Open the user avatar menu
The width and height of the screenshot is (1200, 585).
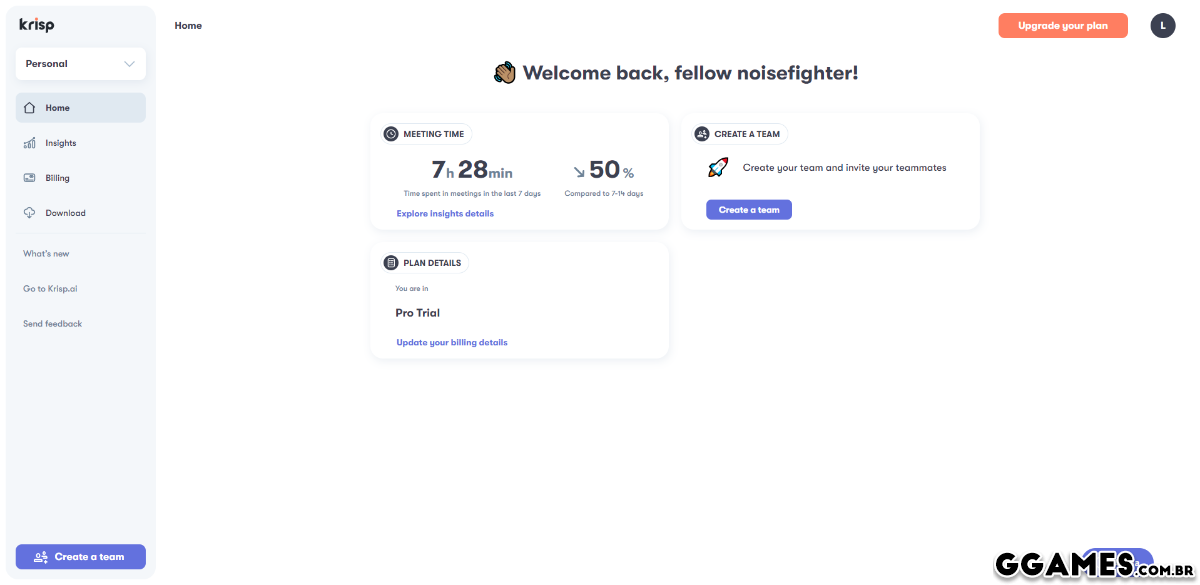[1163, 26]
